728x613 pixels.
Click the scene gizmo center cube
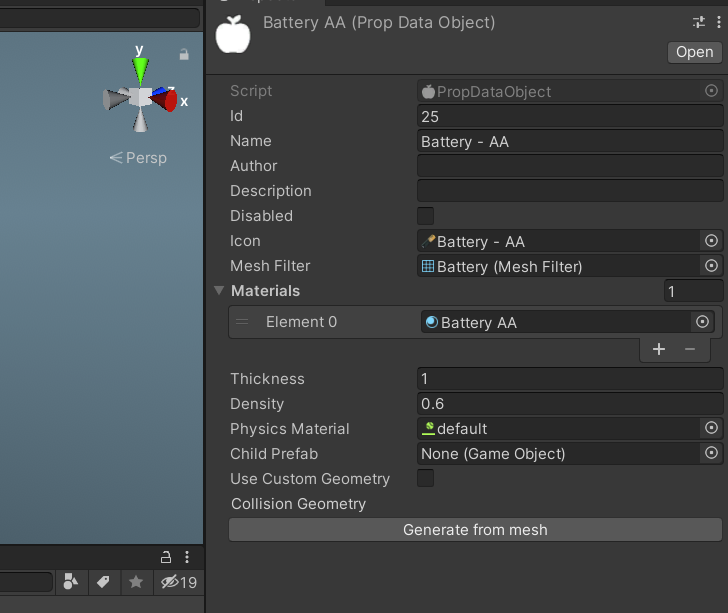pyautogui.click(x=140, y=97)
